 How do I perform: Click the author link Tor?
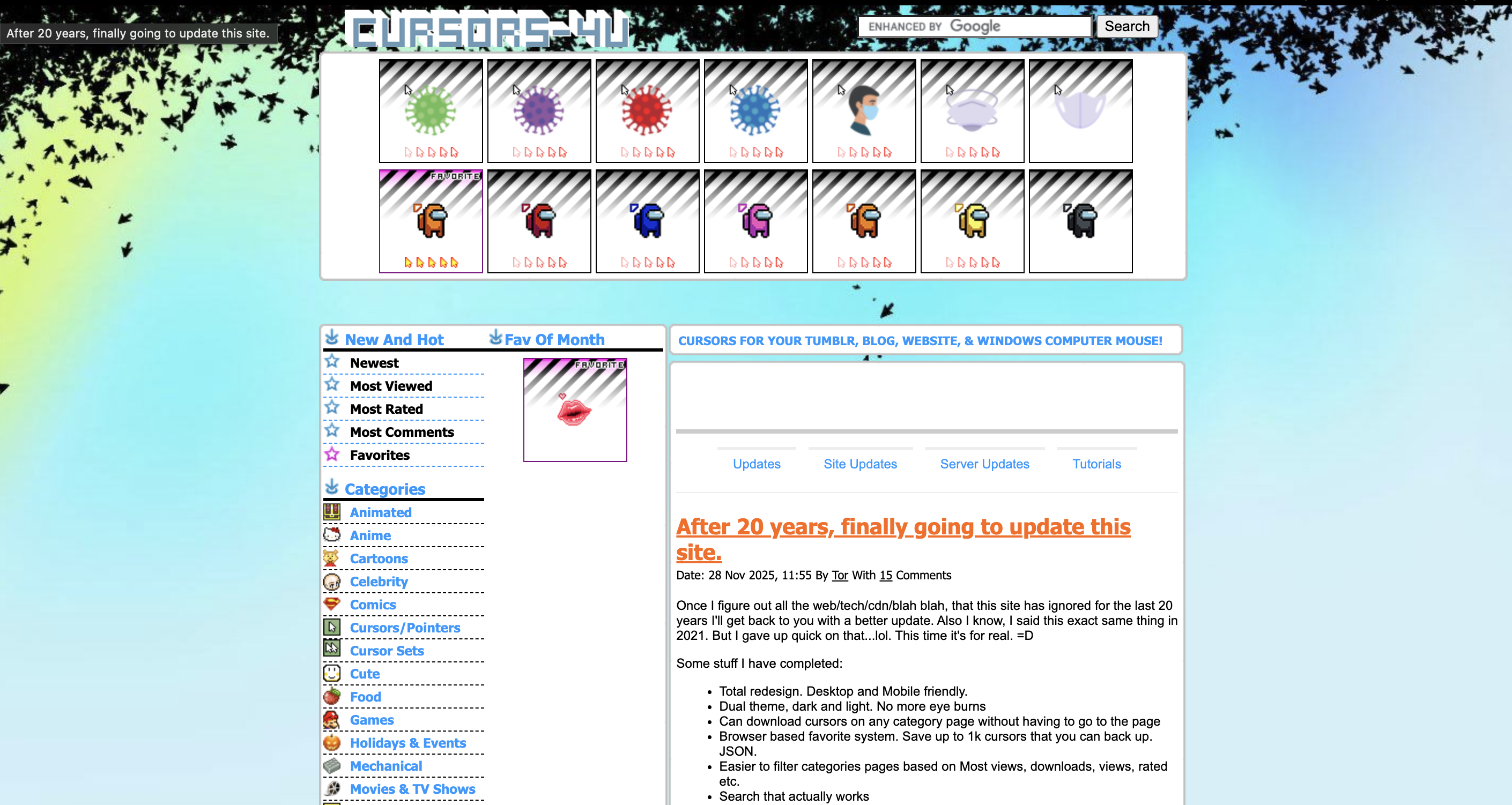pyautogui.click(x=839, y=575)
